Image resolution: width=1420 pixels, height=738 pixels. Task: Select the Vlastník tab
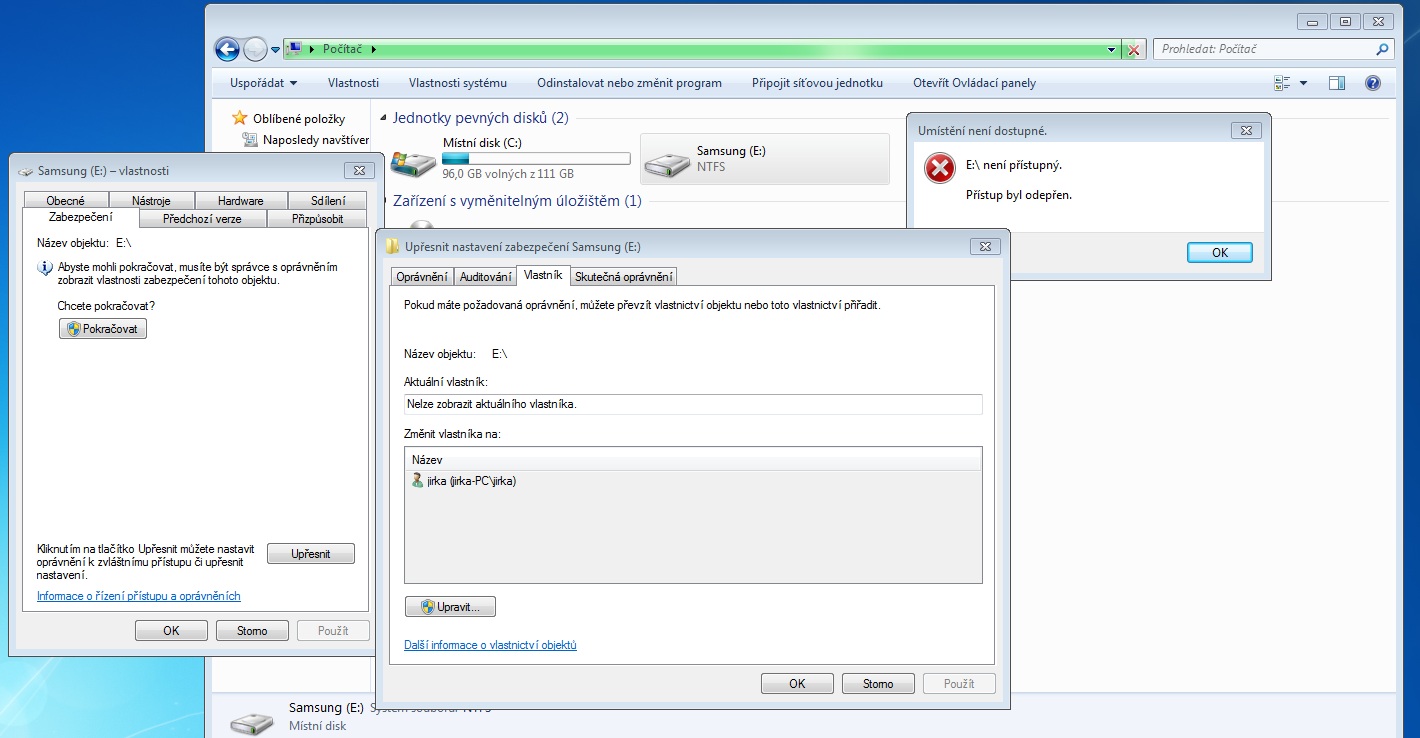543,275
